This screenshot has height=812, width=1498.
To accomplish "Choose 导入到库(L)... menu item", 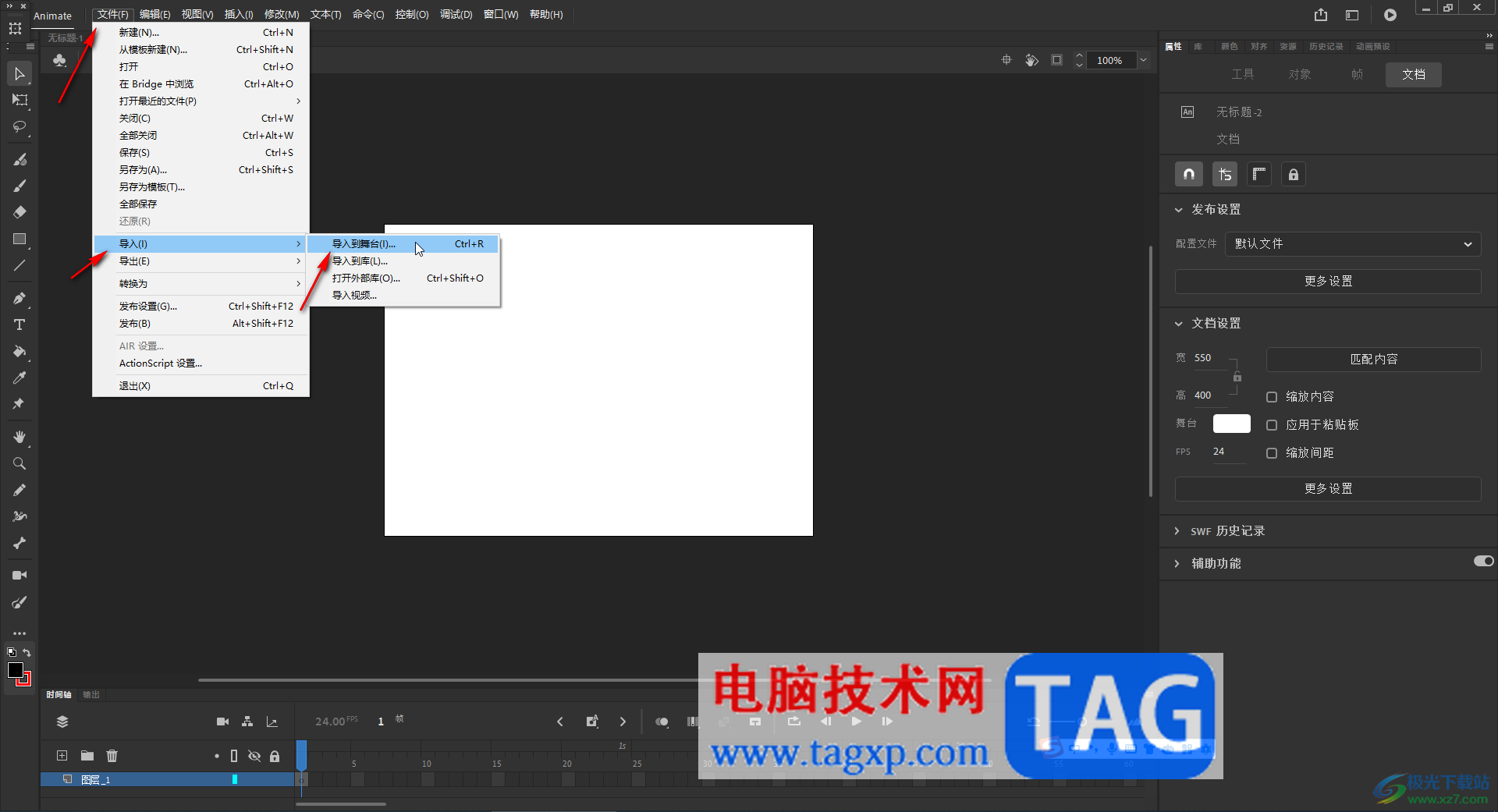I will [403, 261].
